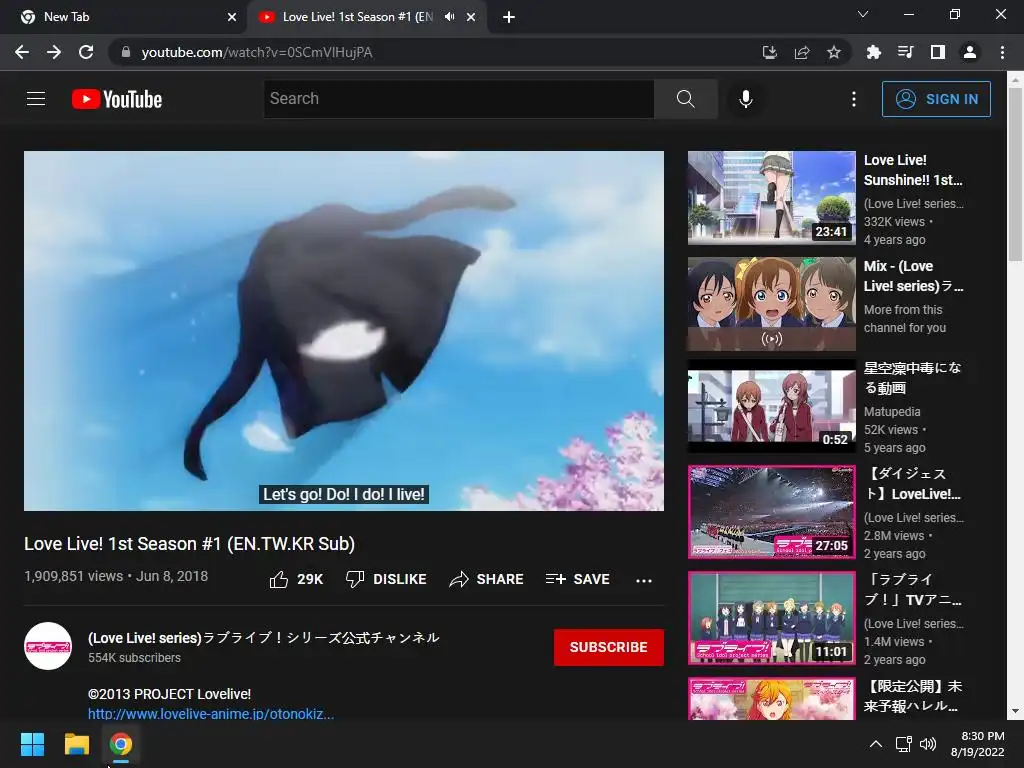1024x768 pixels.
Task: Subscribe to the Love Live channel
Action: (609, 647)
